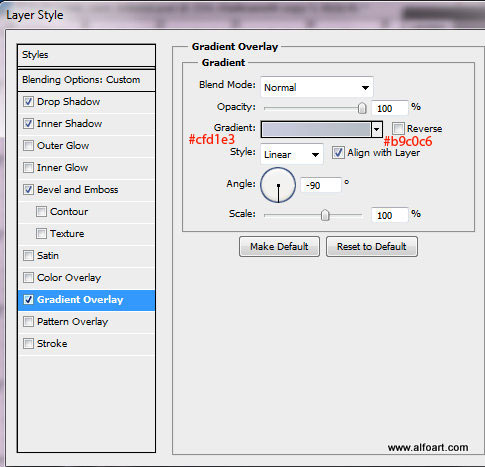Open the gradient picker arrow
This screenshot has width=485, height=467.
pyautogui.click(x=377, y=129)
